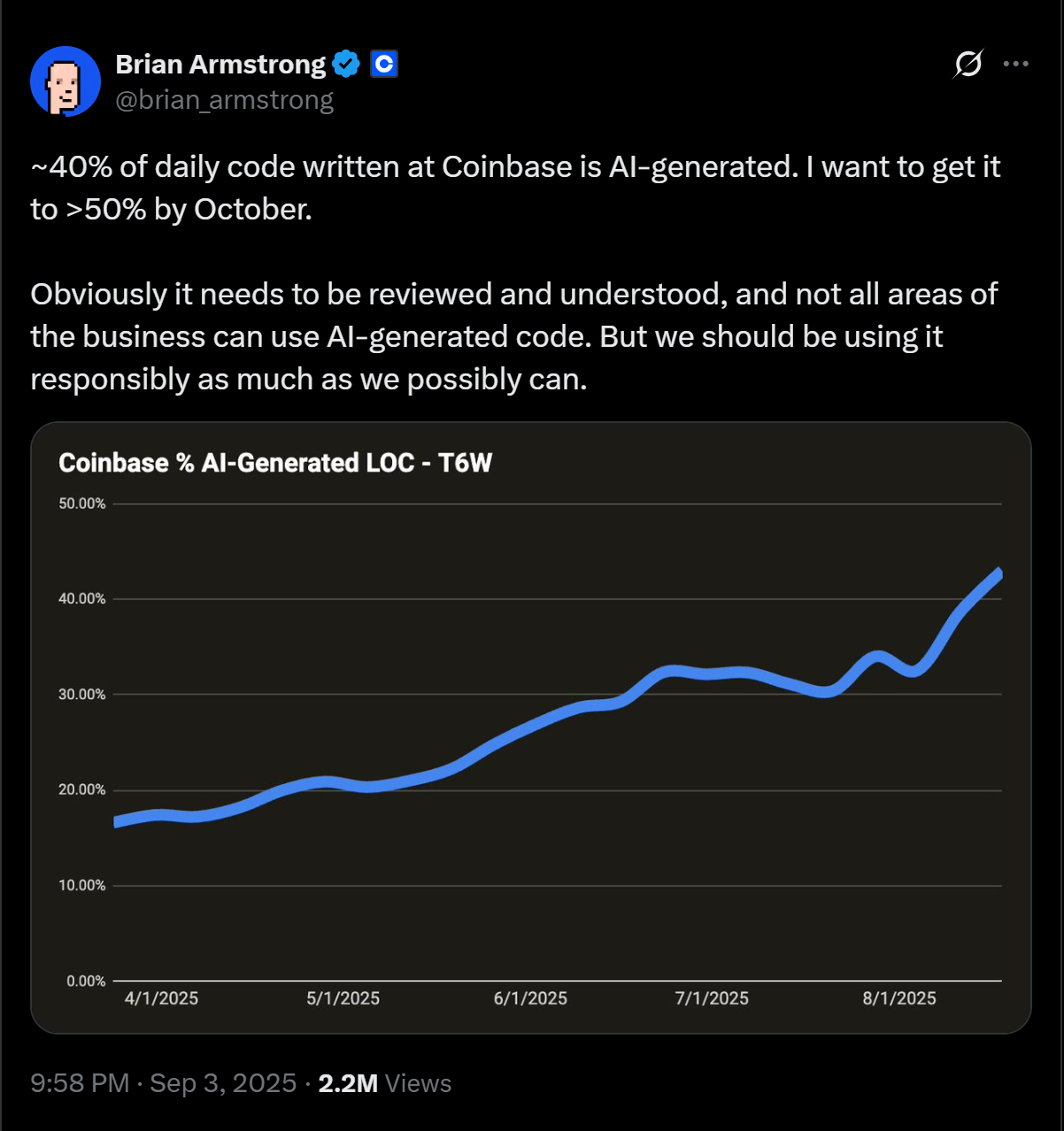1064x1131 pixels.
Task: Click the 30.00% y-axis label
Action: (x=82, y=695)
